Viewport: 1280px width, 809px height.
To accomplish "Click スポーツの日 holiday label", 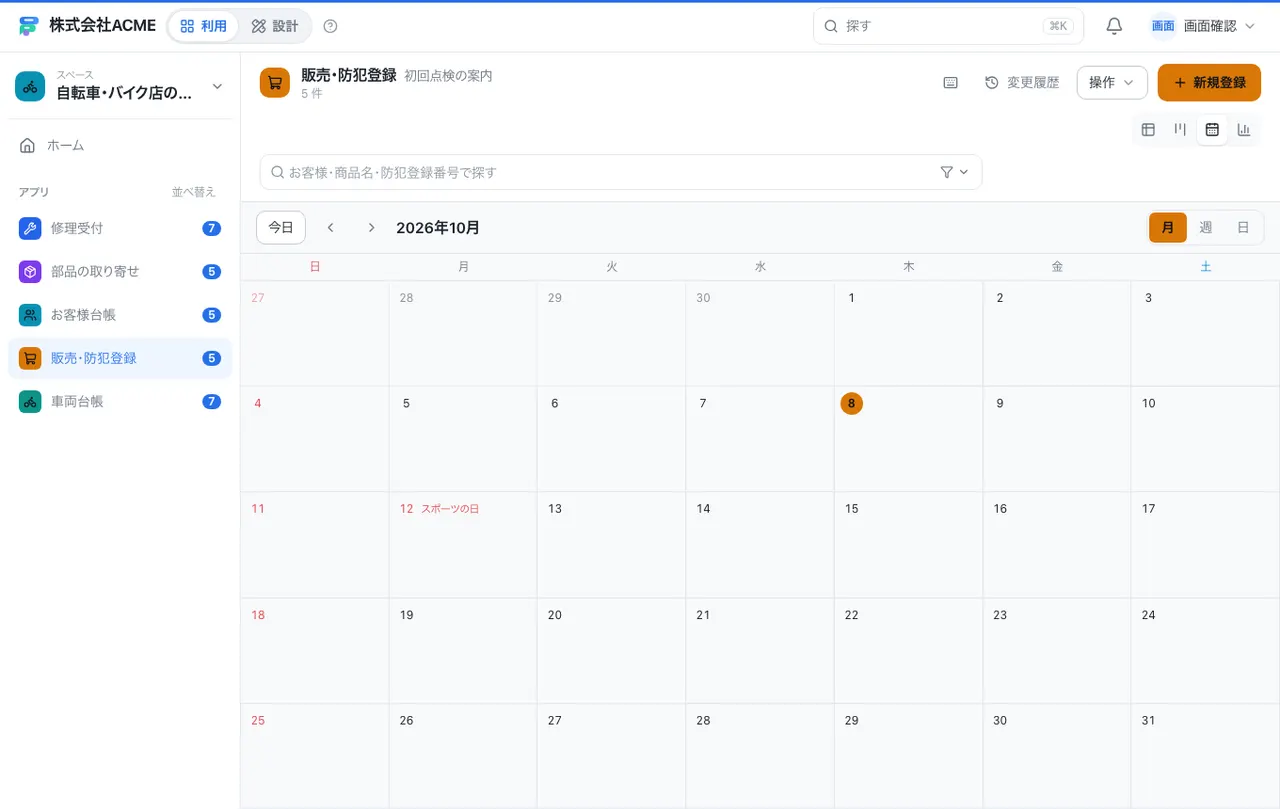I will point(450,509).
